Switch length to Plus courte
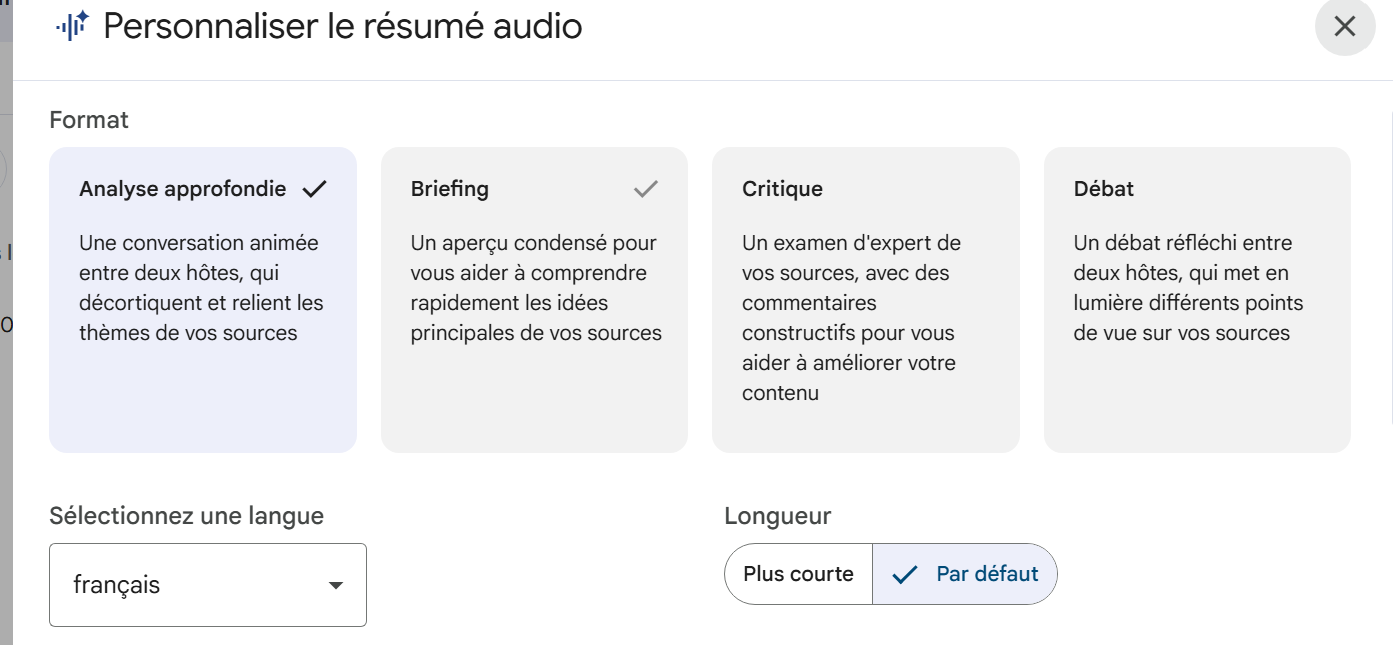The height and width of the screenshot is (645, 1393). [798, 574]
